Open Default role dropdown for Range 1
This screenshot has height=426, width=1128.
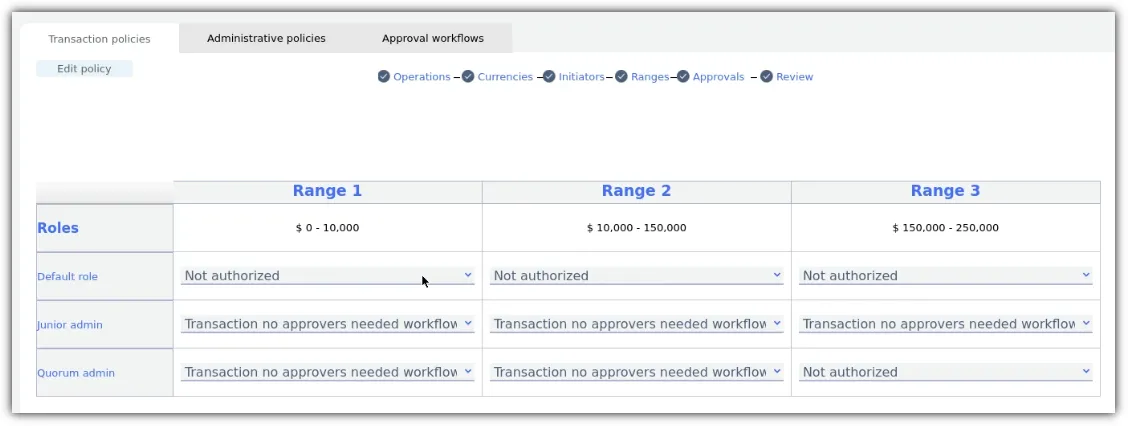[327, 276]
